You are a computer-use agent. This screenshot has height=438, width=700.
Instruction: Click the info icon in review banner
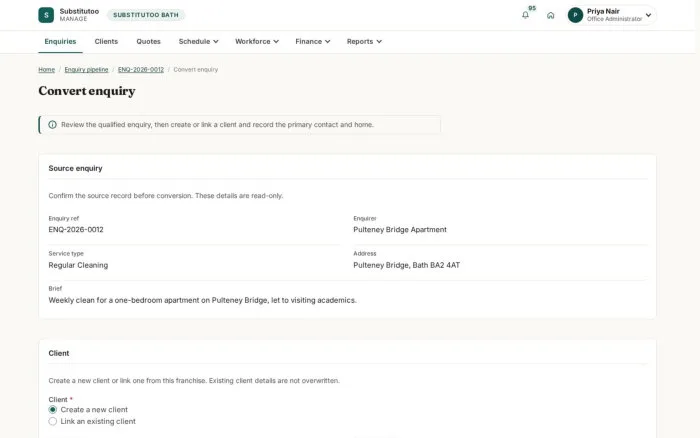[52, 125]
